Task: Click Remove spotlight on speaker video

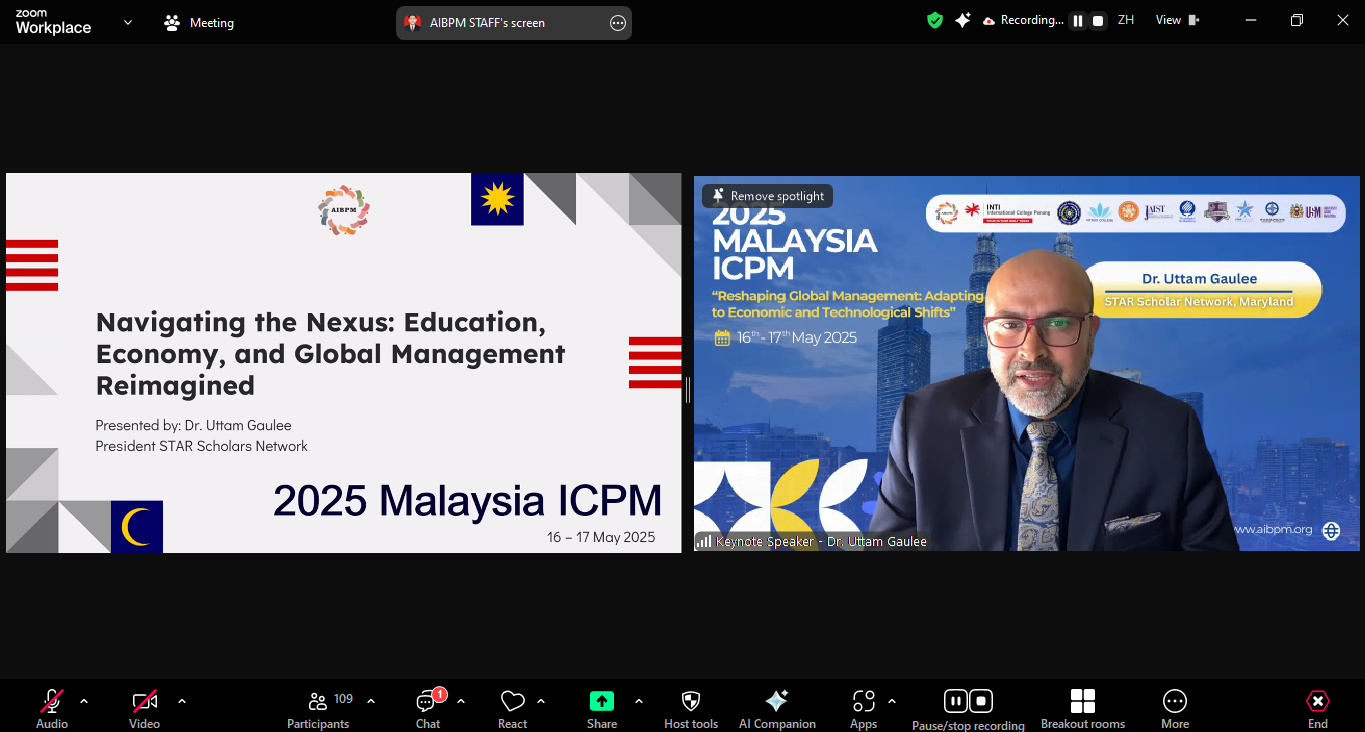Action: [x=768, y=196]
